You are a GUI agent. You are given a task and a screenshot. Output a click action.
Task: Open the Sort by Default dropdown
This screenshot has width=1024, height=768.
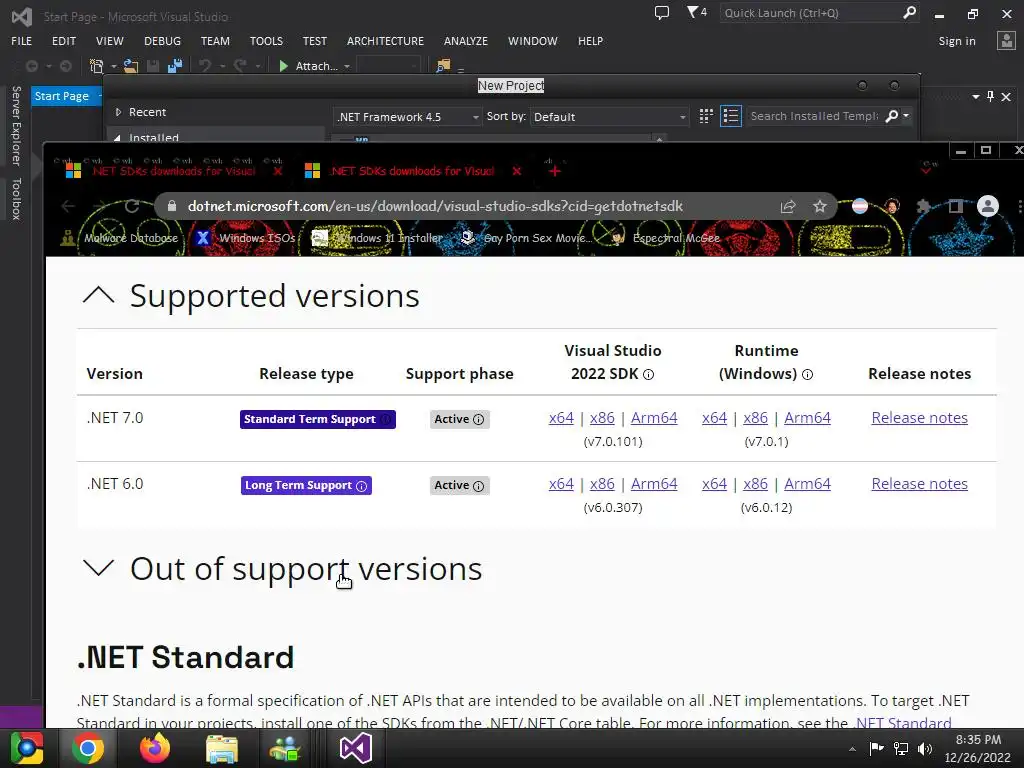[609, 117]
